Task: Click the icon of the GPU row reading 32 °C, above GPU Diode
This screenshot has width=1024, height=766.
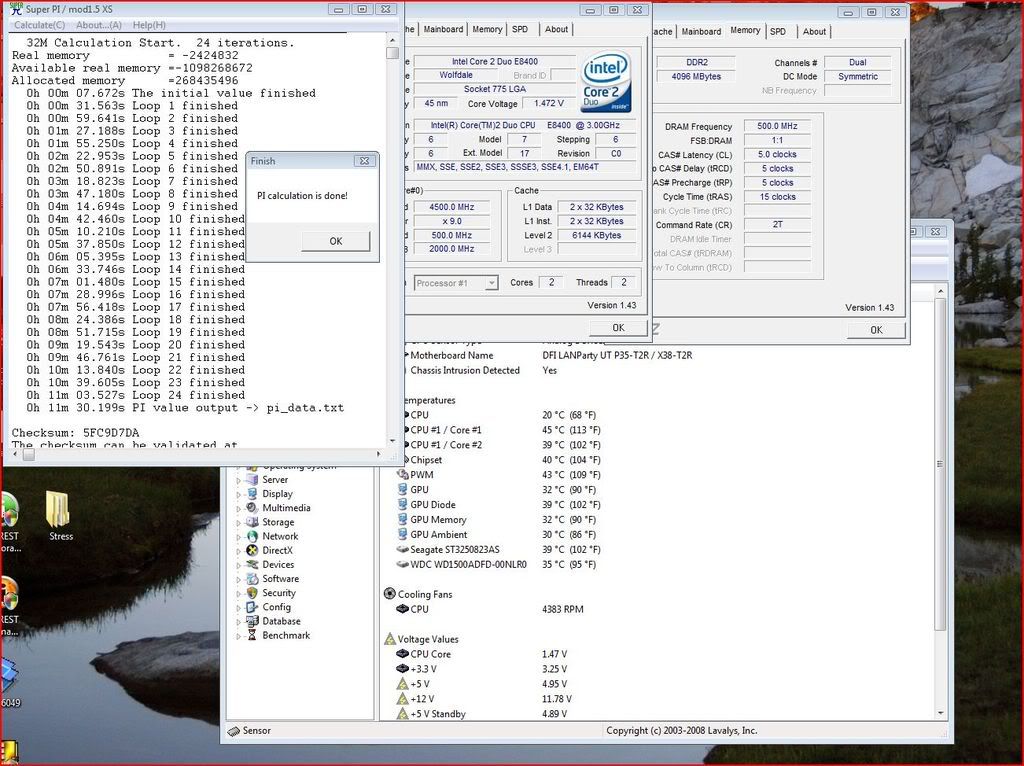Action: pyautogui.click(x=402, y=490)
